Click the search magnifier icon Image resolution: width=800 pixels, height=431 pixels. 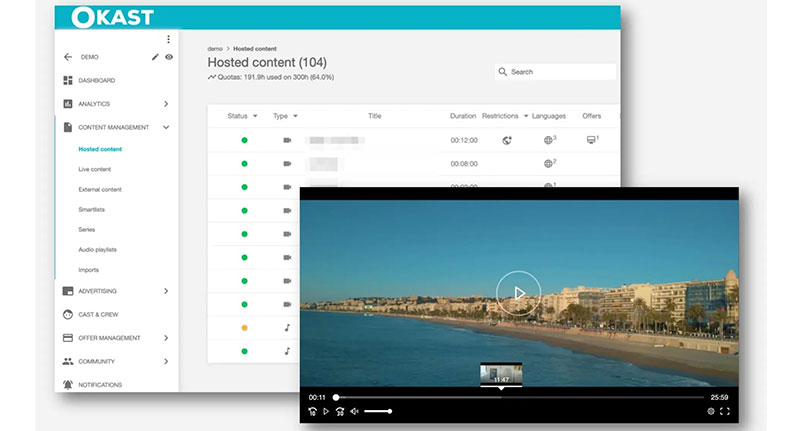click(503, 72)
